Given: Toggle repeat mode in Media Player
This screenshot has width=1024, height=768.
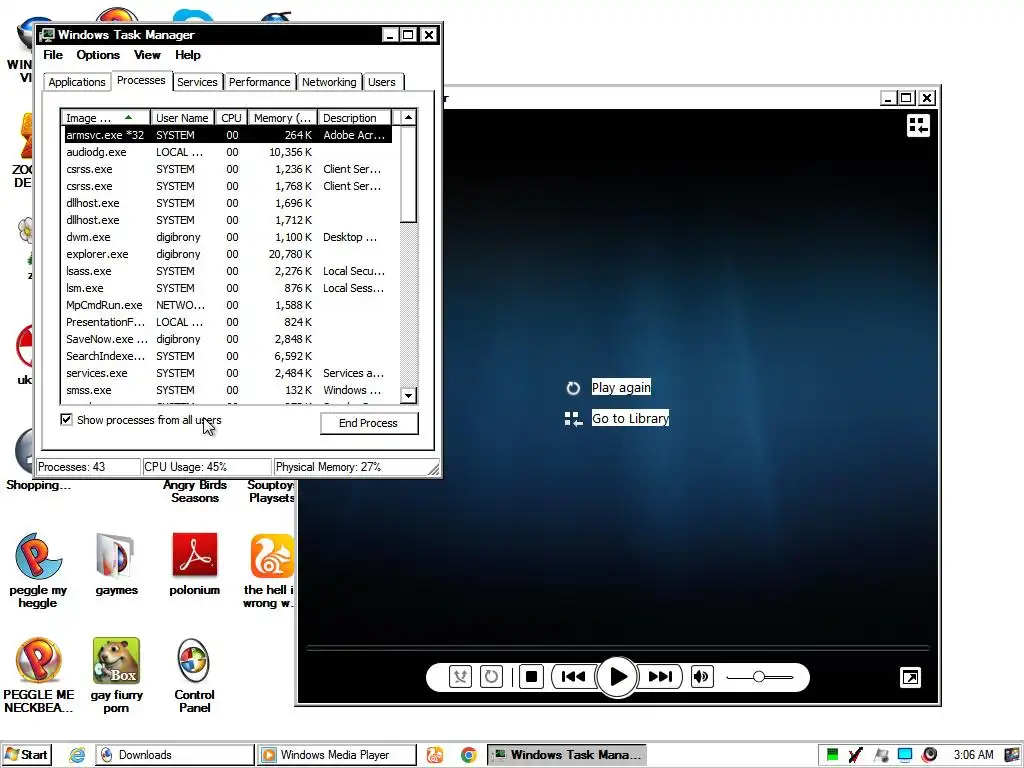Looking at the screenshot, I should pyautogui.click(x=491, y=677).
